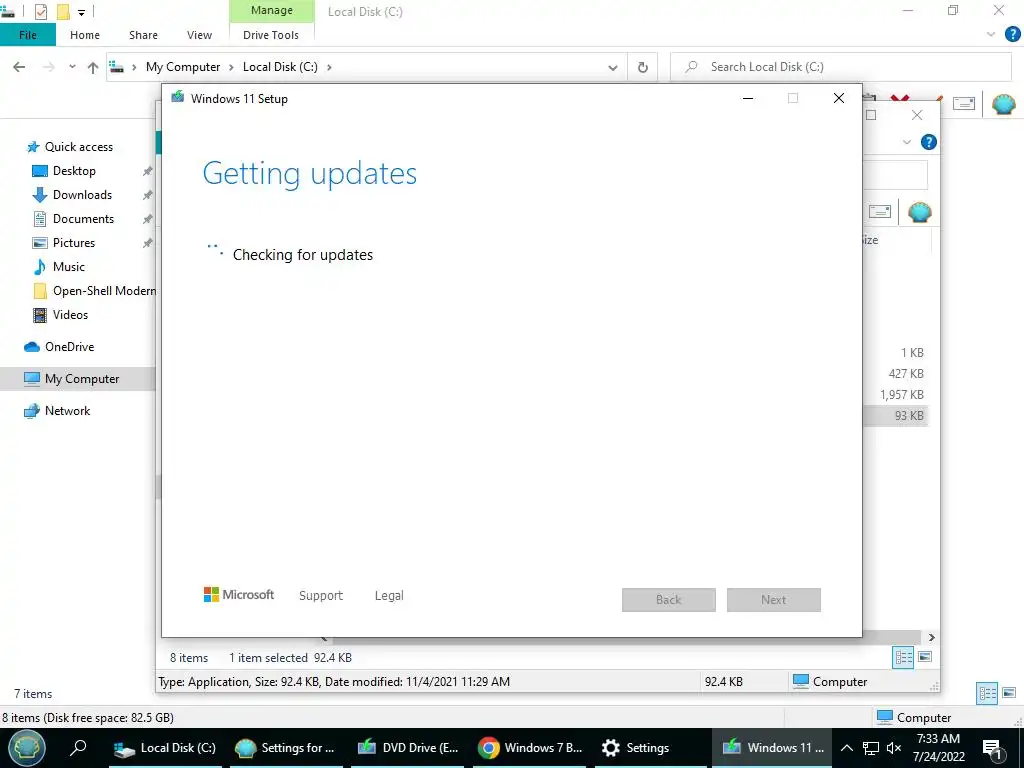Image resolution: width=1024 pixels, height=768 pixels.
Task: Click the red delete X toolbar icon
Action: (900, 98)
